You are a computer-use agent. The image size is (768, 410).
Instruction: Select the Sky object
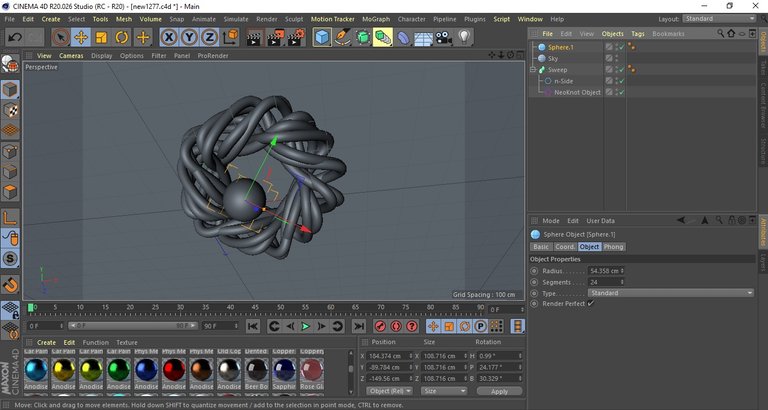pos(553,59)
